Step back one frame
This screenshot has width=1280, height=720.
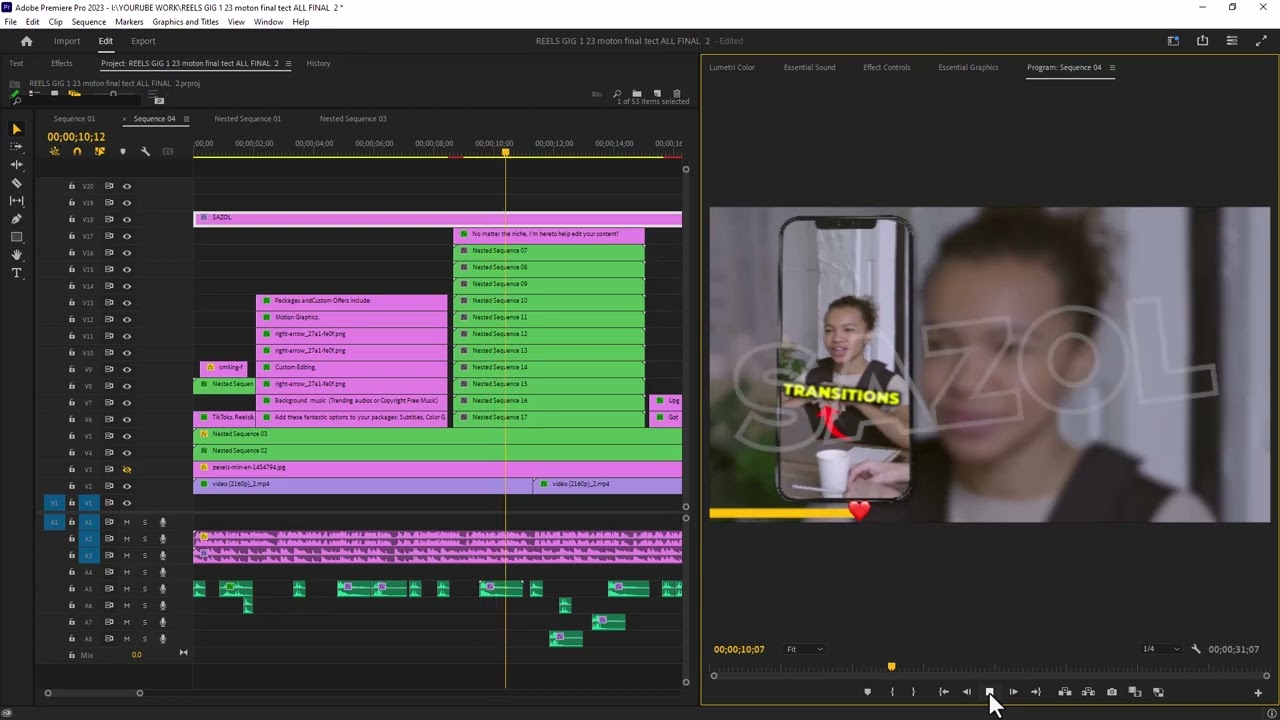point(966,692)
